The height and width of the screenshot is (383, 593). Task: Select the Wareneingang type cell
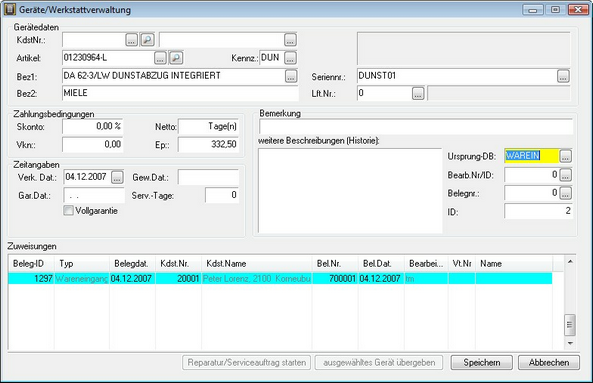[82, 279]
